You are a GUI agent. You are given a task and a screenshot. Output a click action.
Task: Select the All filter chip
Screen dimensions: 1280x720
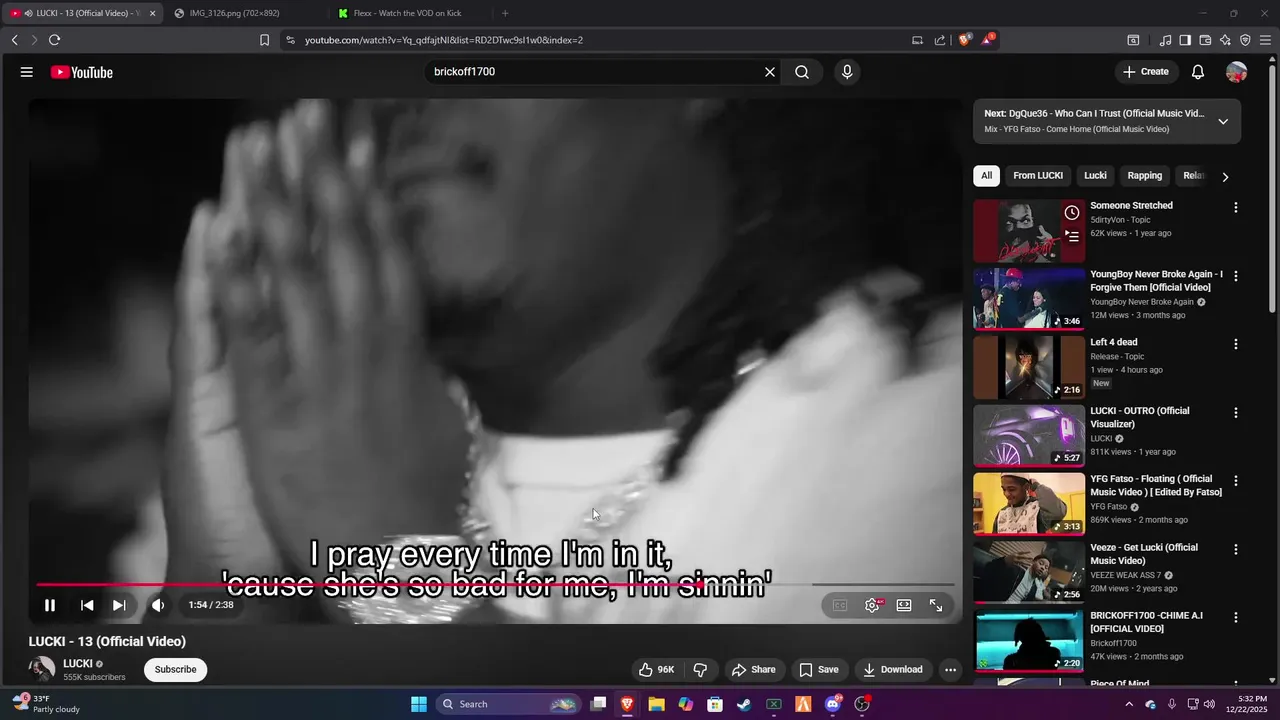point(986,176)
